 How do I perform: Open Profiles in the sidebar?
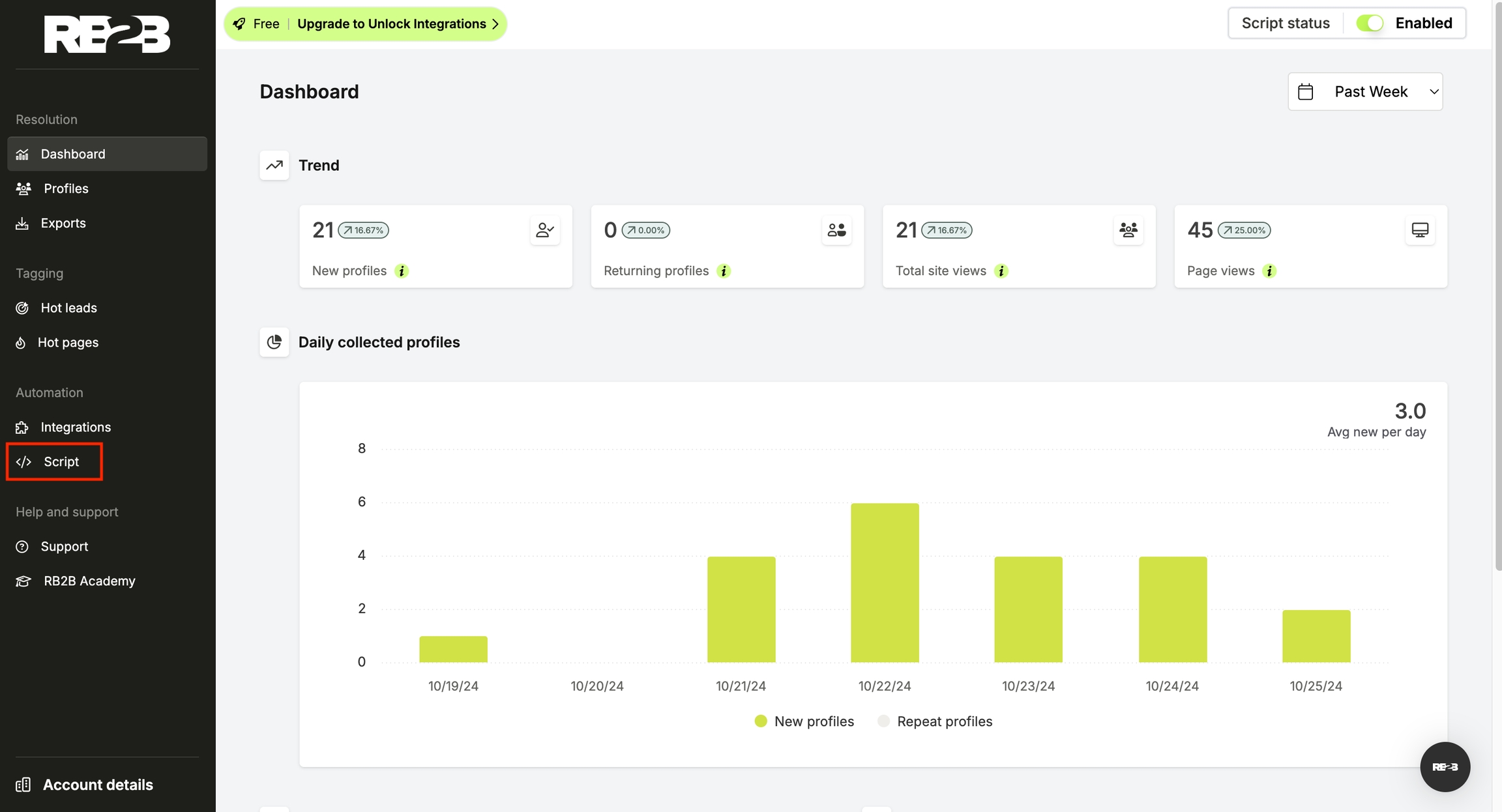click(65, 189)
